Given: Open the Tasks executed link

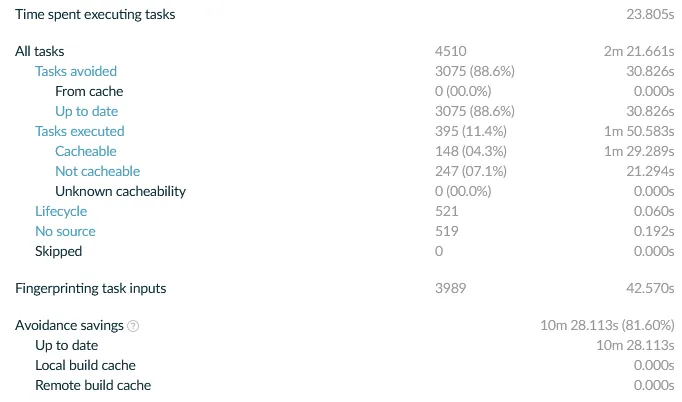Looking at the screenshot, I should (x=80, y=131).
